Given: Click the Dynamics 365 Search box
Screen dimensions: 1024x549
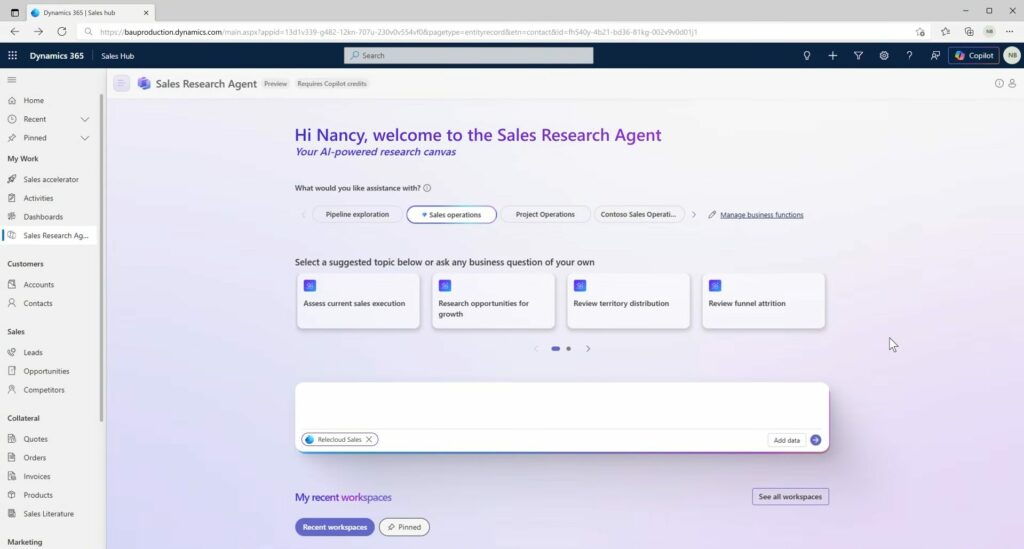Looking at the screenshot, I should coord(468,55).
